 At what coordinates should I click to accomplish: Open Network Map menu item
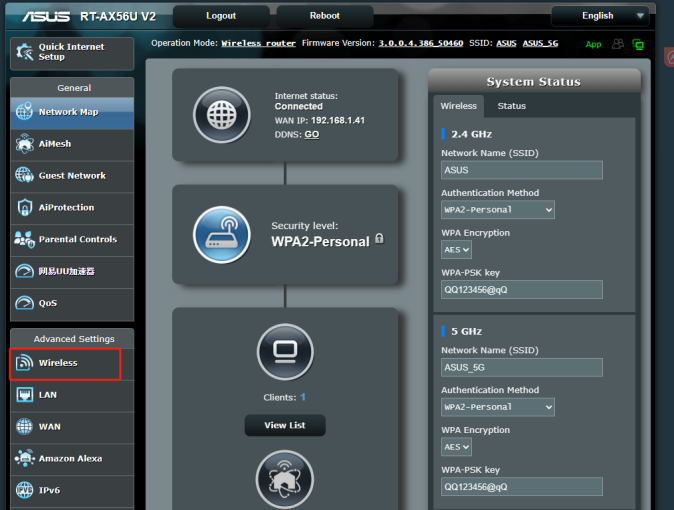72,112
